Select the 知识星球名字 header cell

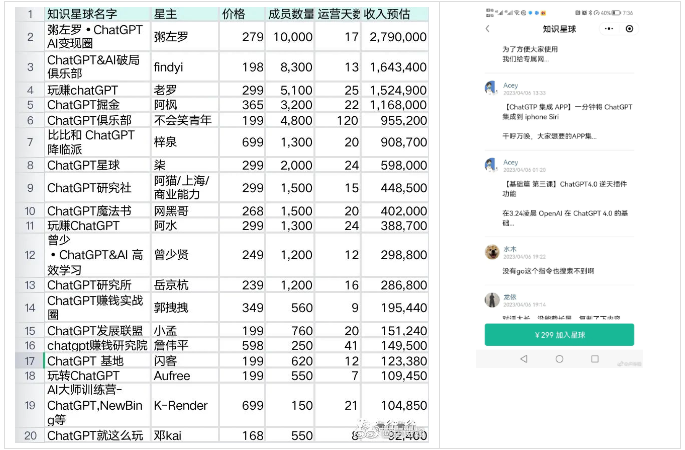pos(98,14)
